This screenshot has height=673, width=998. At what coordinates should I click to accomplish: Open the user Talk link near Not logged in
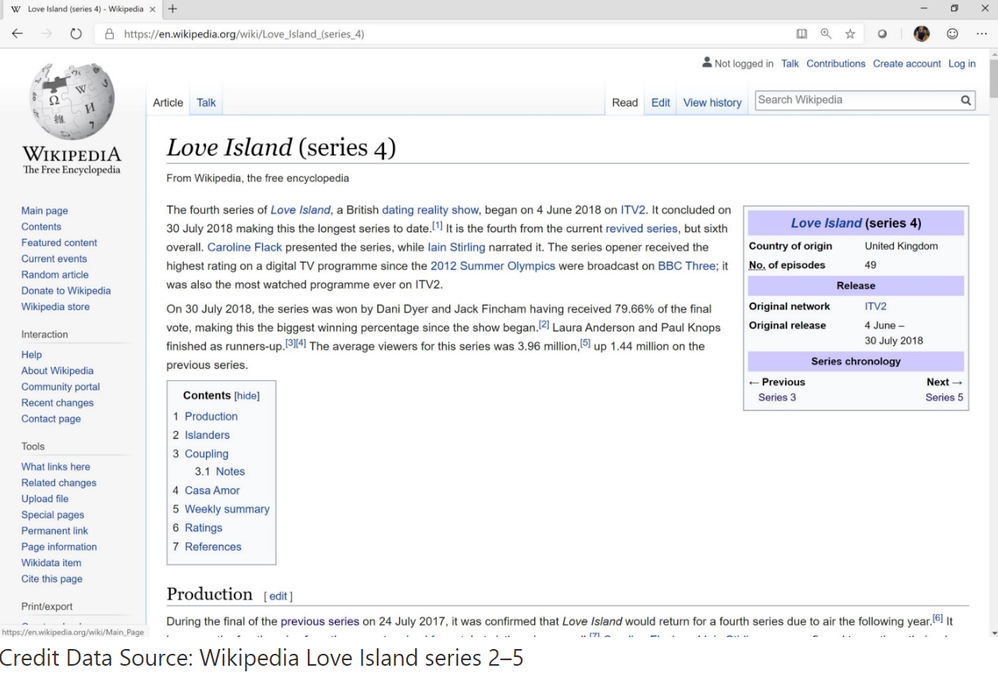(x=790, y=64)
